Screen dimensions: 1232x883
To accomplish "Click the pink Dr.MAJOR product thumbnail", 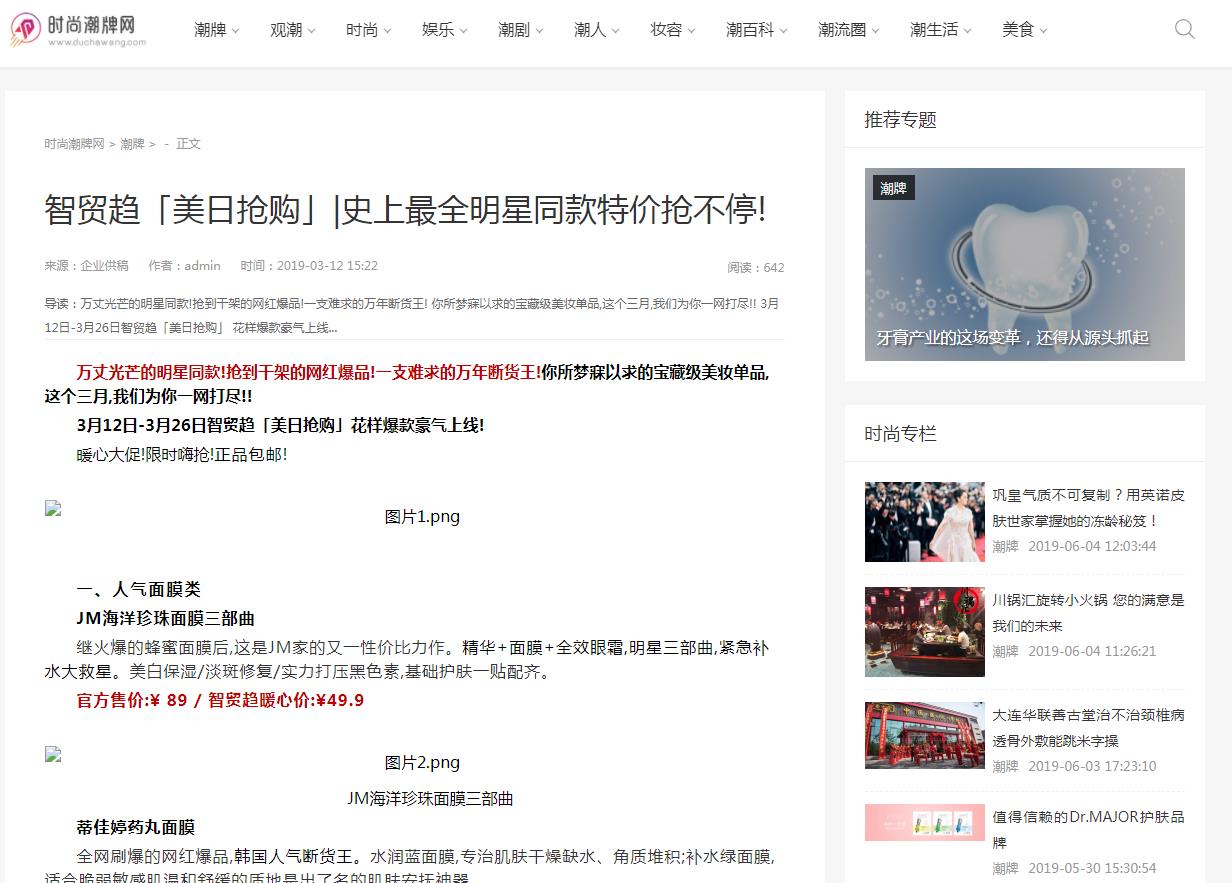I will (x=925, y=823).
